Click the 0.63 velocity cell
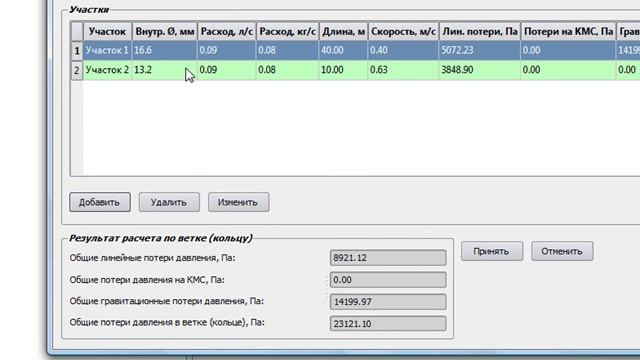The height and width of the screenshot is (360, 640). pyautogui.click(x=403, y=70)
